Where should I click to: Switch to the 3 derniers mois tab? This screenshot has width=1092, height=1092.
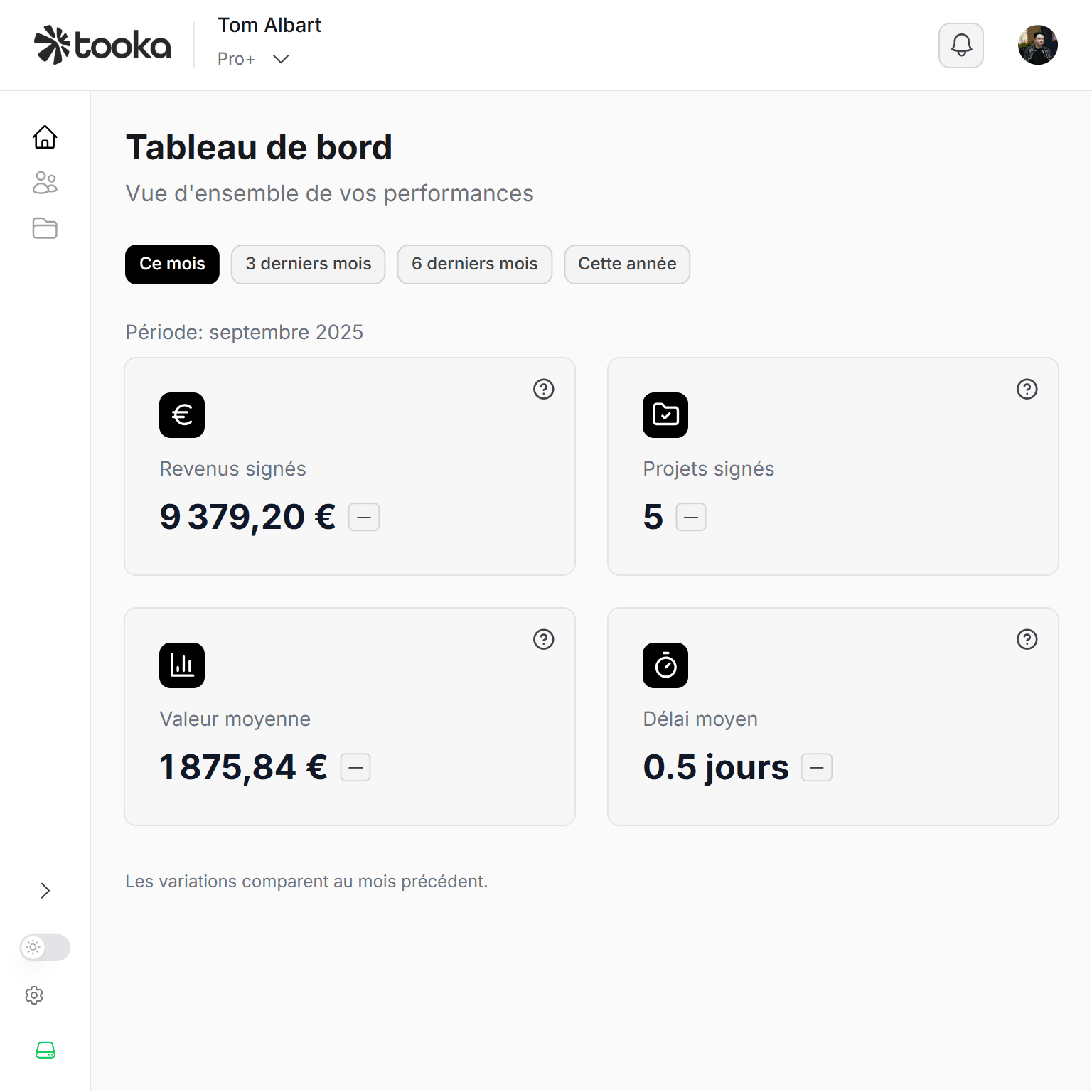click(308, 264)
